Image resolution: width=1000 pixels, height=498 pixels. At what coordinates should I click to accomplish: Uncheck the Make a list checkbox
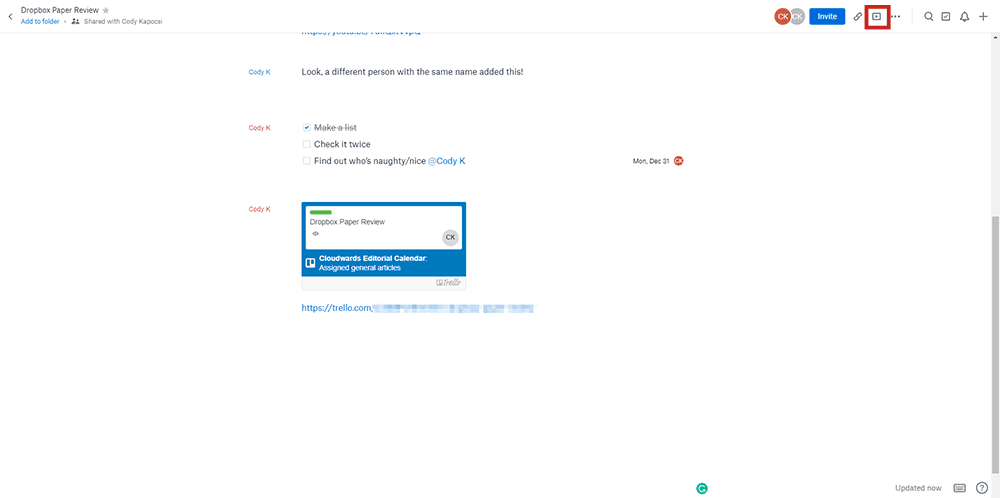point(307,128)
